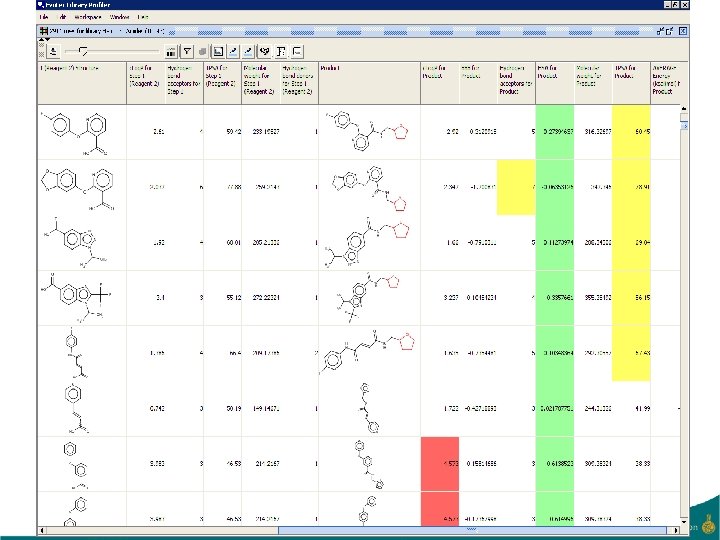Viewport: 720px width, 540px height.
Task: Click Hydrogen bond acceptors for Product header
Action: point(516,83)
